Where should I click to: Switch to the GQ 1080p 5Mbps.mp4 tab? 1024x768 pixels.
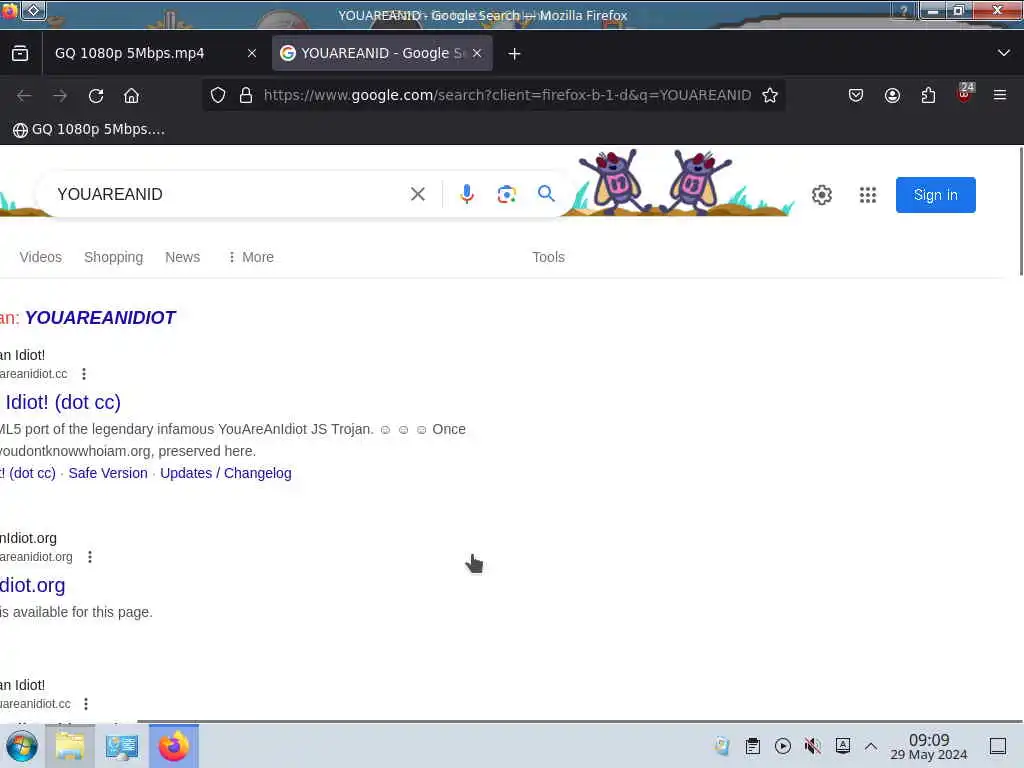click(x=129, y=54)
